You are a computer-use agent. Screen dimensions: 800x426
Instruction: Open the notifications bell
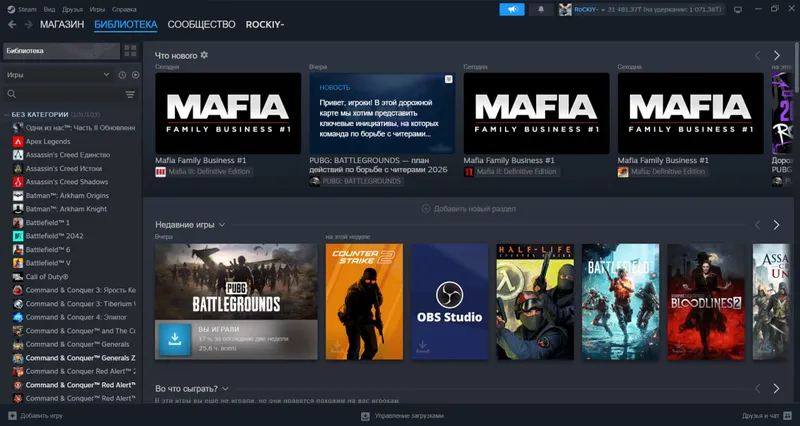coord(541,9)
